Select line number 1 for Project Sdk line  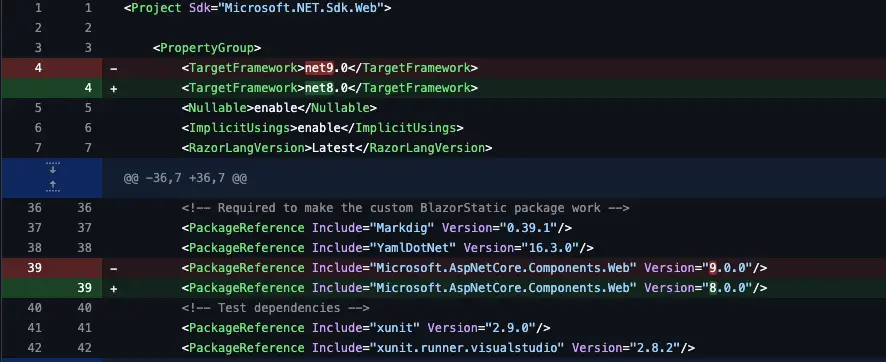click(38, 8)
